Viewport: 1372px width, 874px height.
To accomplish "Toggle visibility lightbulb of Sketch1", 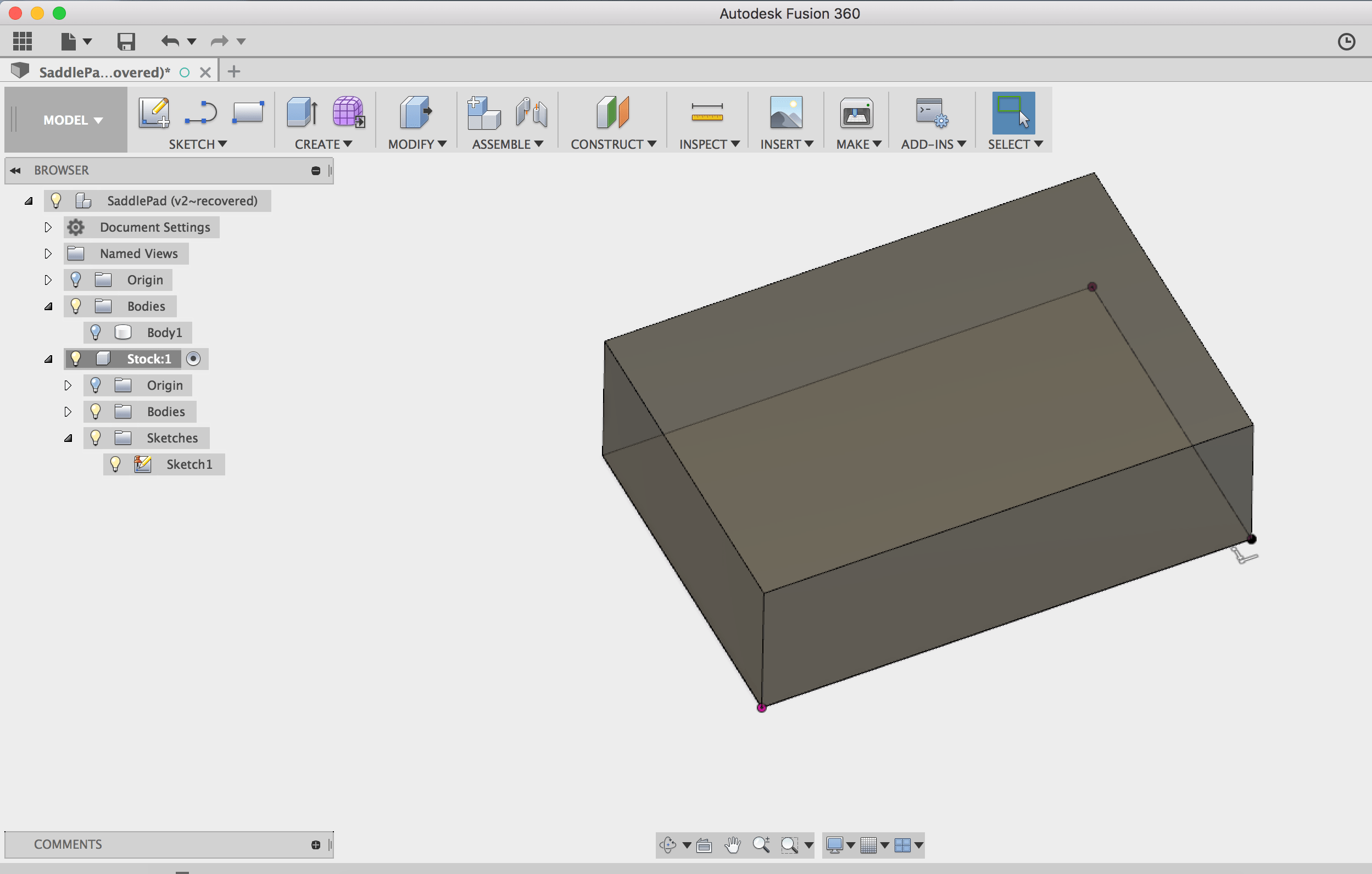I will coord(115,464).
